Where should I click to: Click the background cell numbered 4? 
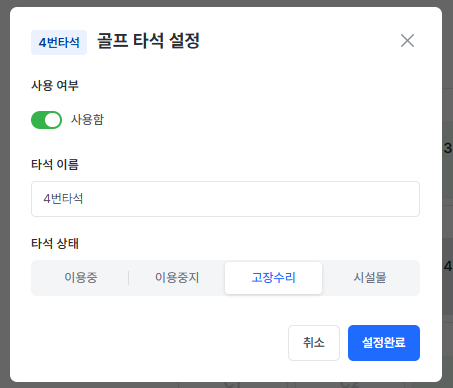[x=448, y=266]
